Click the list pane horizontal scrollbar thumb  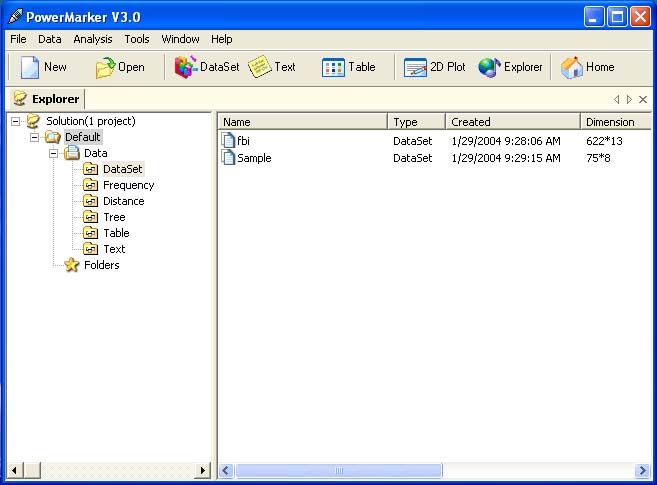tap(339, 471)
